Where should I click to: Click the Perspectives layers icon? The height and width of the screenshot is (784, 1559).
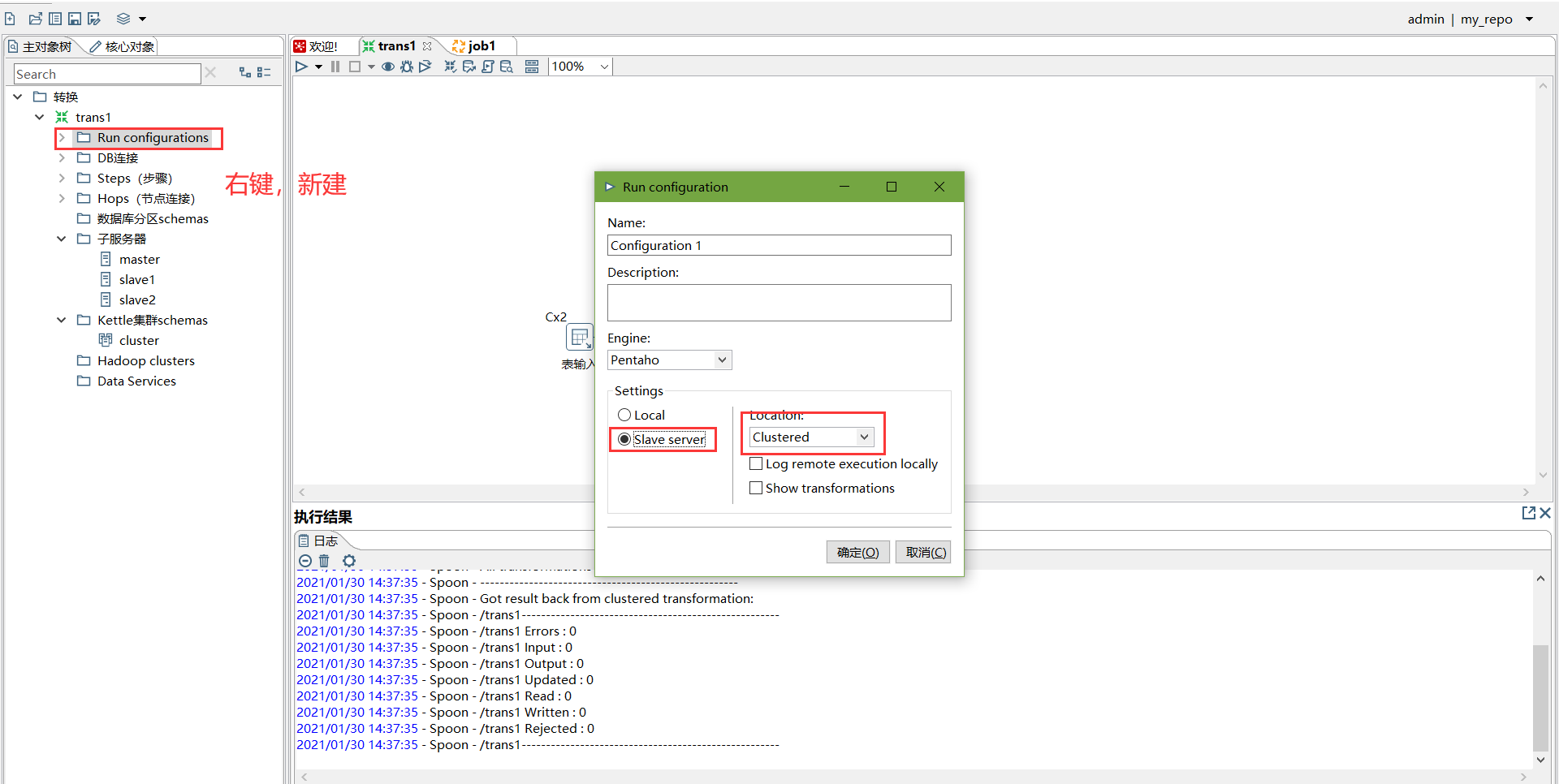click(x=123, y=19)
